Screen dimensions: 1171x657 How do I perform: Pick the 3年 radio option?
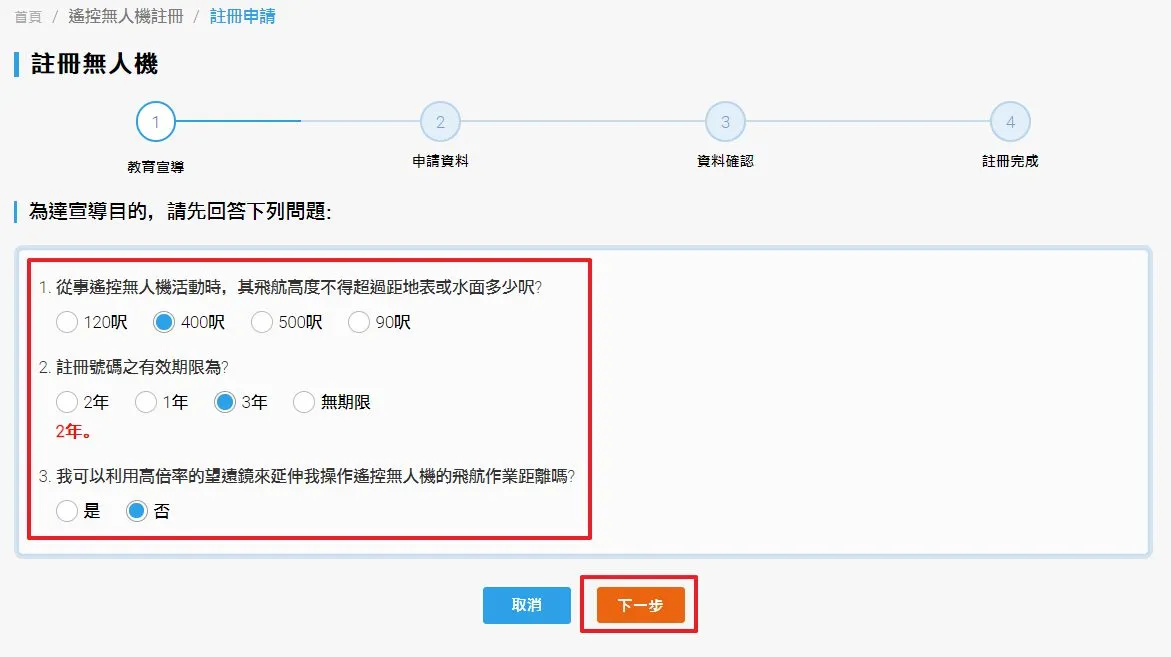click(x=225, y=402)
